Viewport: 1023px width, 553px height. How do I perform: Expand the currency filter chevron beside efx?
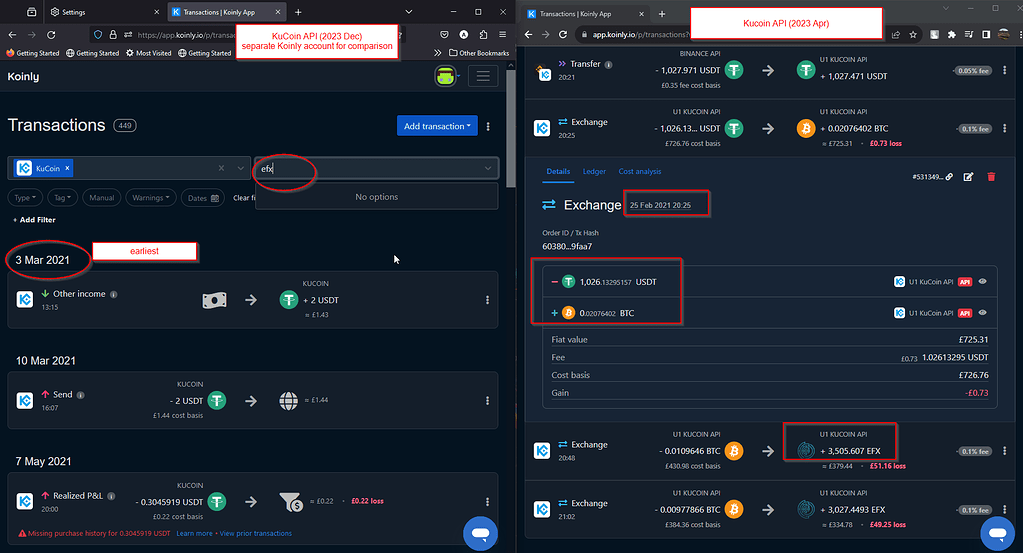click(x=487, y=168)
